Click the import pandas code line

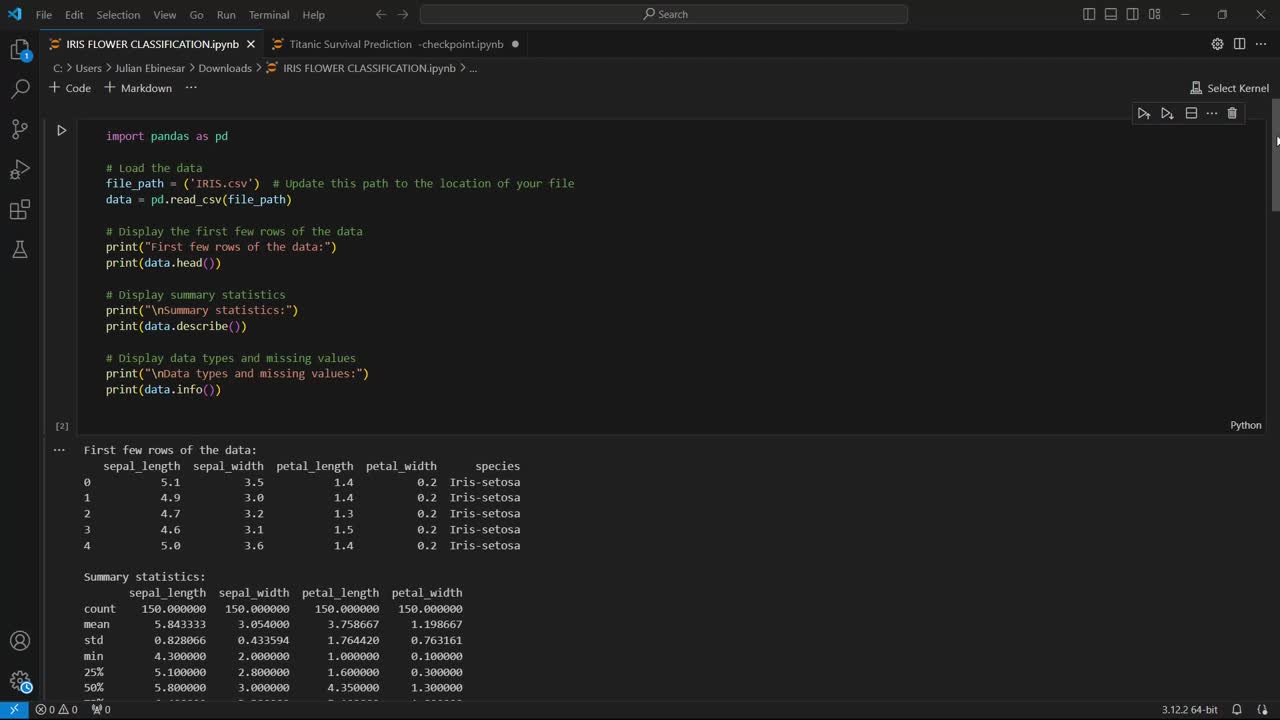(x=167, y=136)
